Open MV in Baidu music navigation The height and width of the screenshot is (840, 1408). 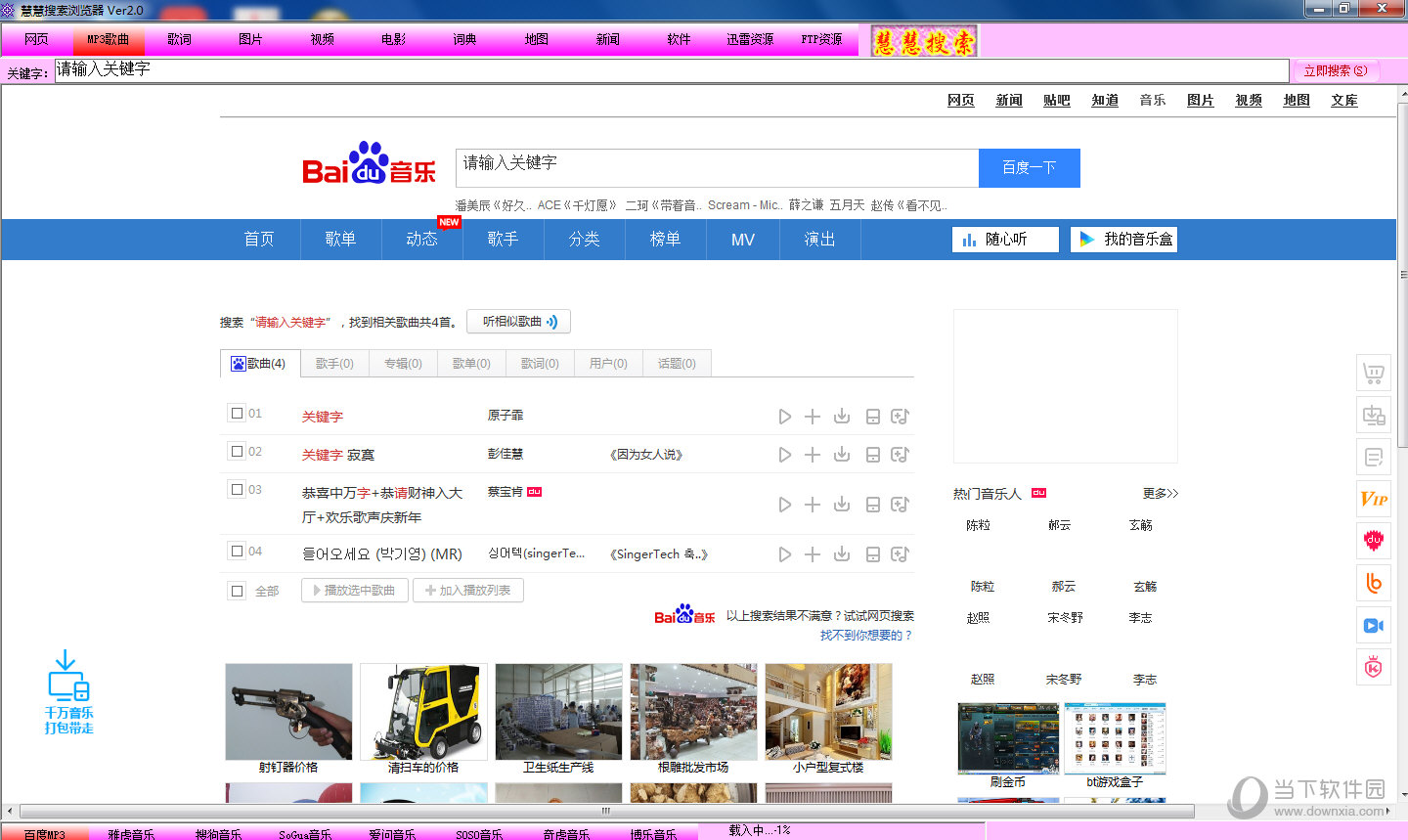(743, 239)
